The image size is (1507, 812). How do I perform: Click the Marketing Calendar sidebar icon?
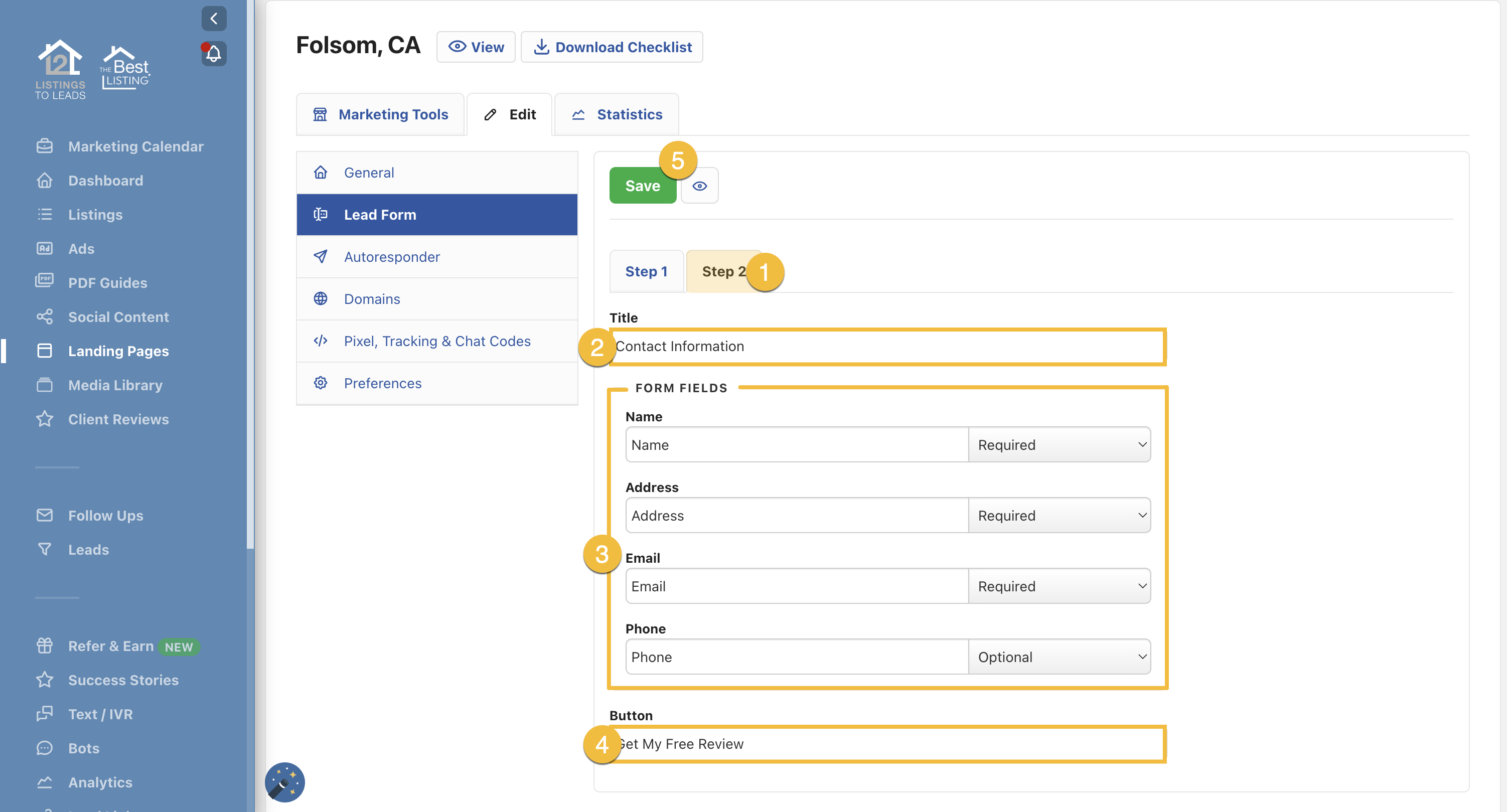[45, 146]
